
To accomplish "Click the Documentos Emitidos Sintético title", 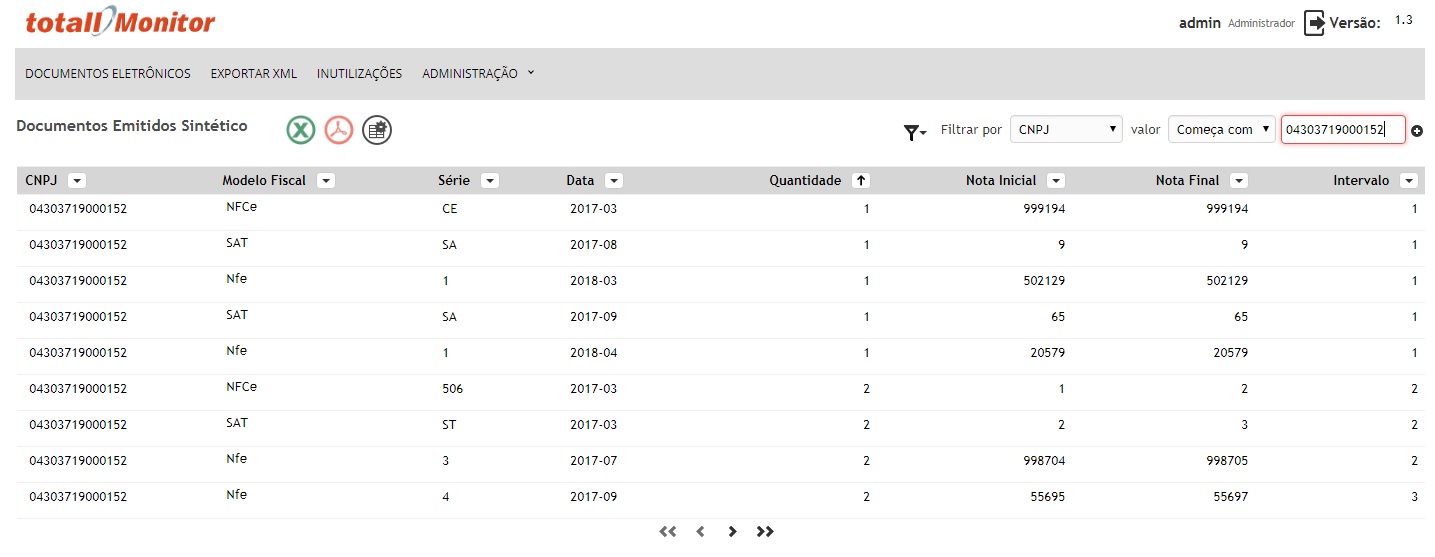I will [132, 126].
